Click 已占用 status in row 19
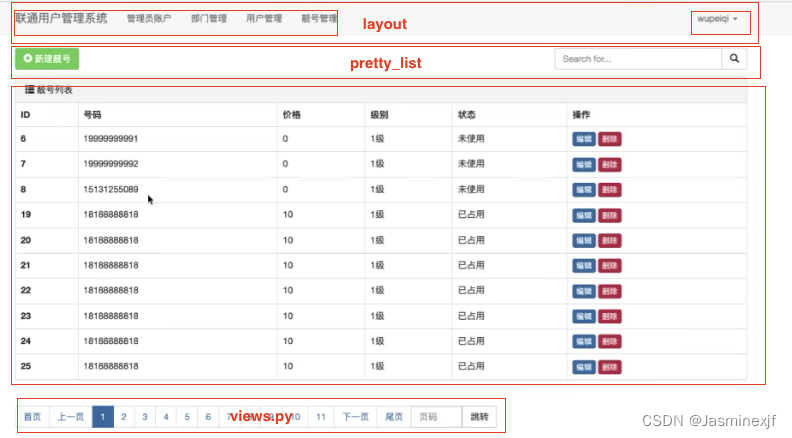The width and height of the screenshot is (792, 438). (x=471, y=215)
